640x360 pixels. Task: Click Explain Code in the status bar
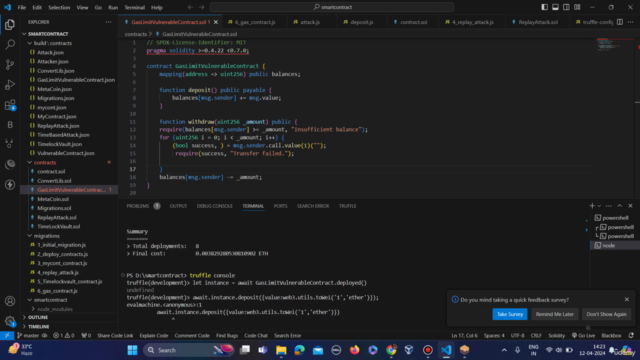(x=153, y=336)
